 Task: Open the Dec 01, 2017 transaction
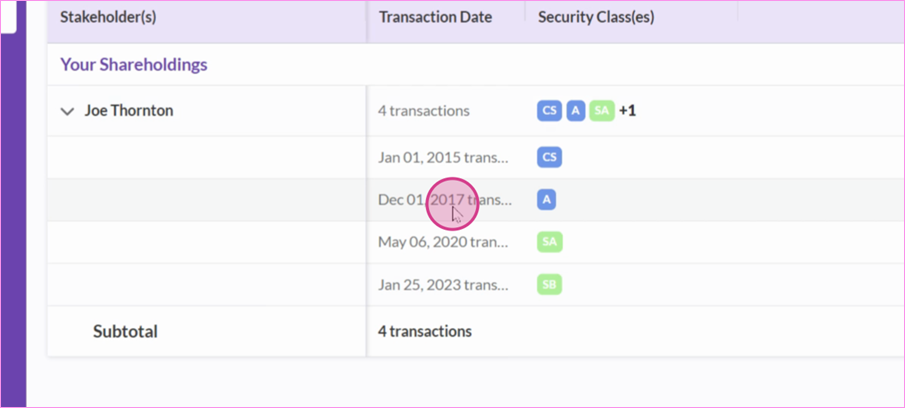click(444, 200)
